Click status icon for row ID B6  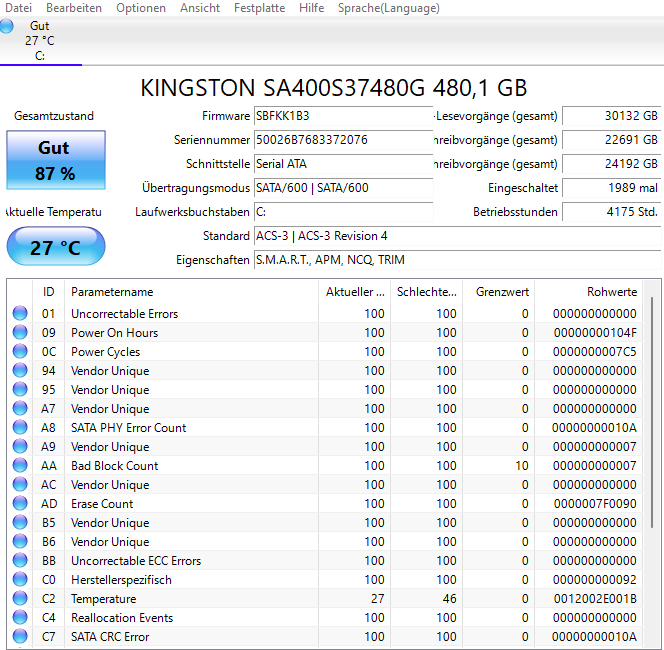tap(20, 541)
